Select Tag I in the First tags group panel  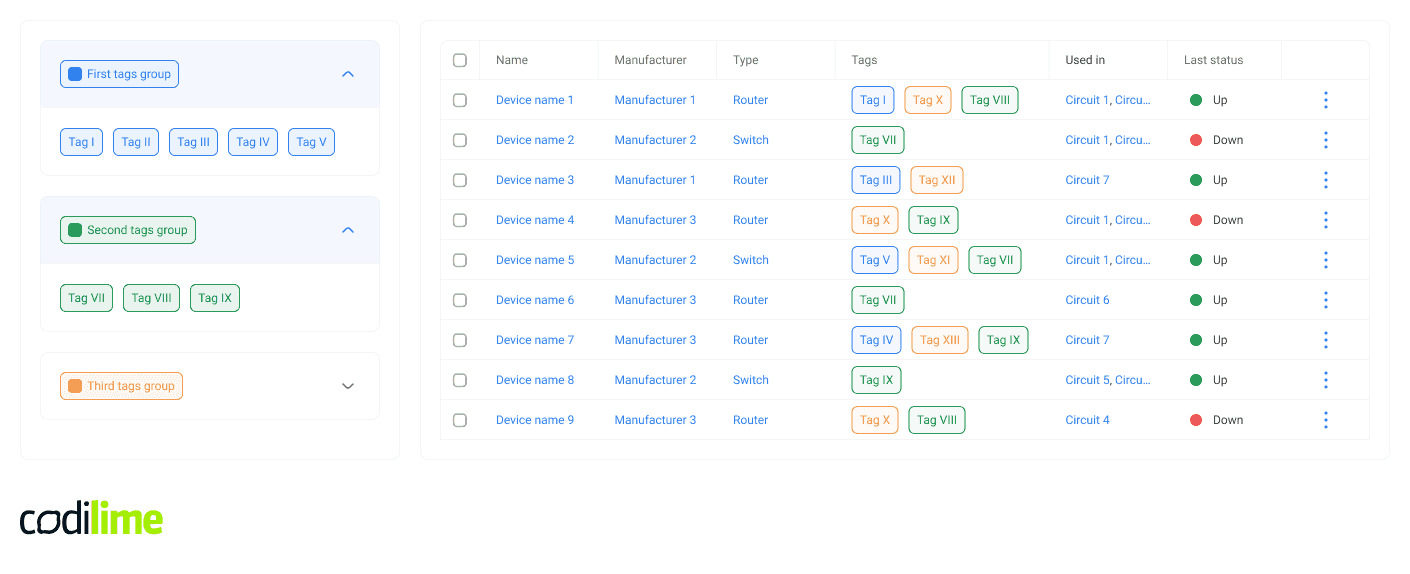point(81,142)
